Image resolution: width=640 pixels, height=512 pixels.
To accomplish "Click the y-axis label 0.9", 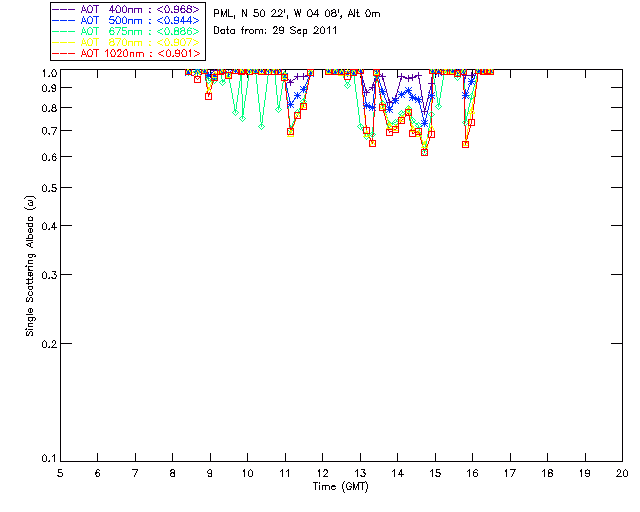I will [49, 88].
